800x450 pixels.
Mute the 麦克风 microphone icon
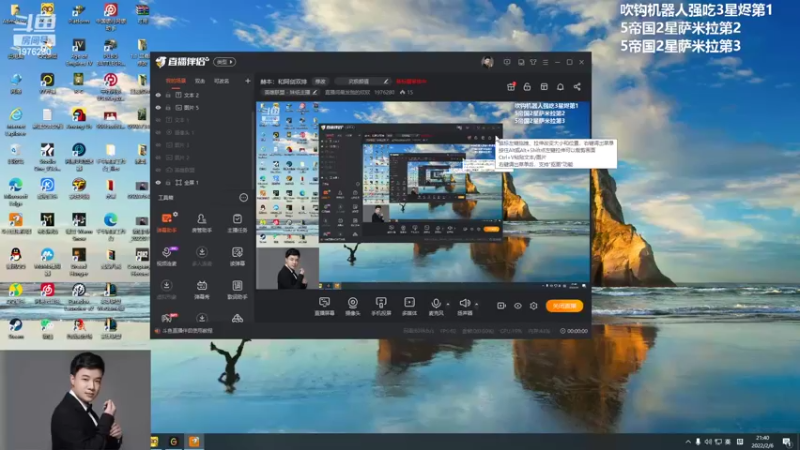(436, 304)
